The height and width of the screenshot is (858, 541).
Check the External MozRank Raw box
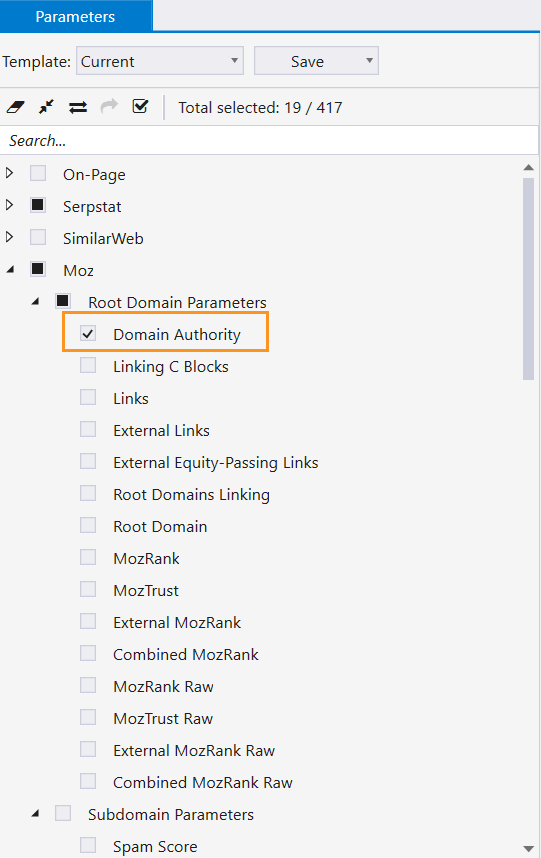(88, 749)
